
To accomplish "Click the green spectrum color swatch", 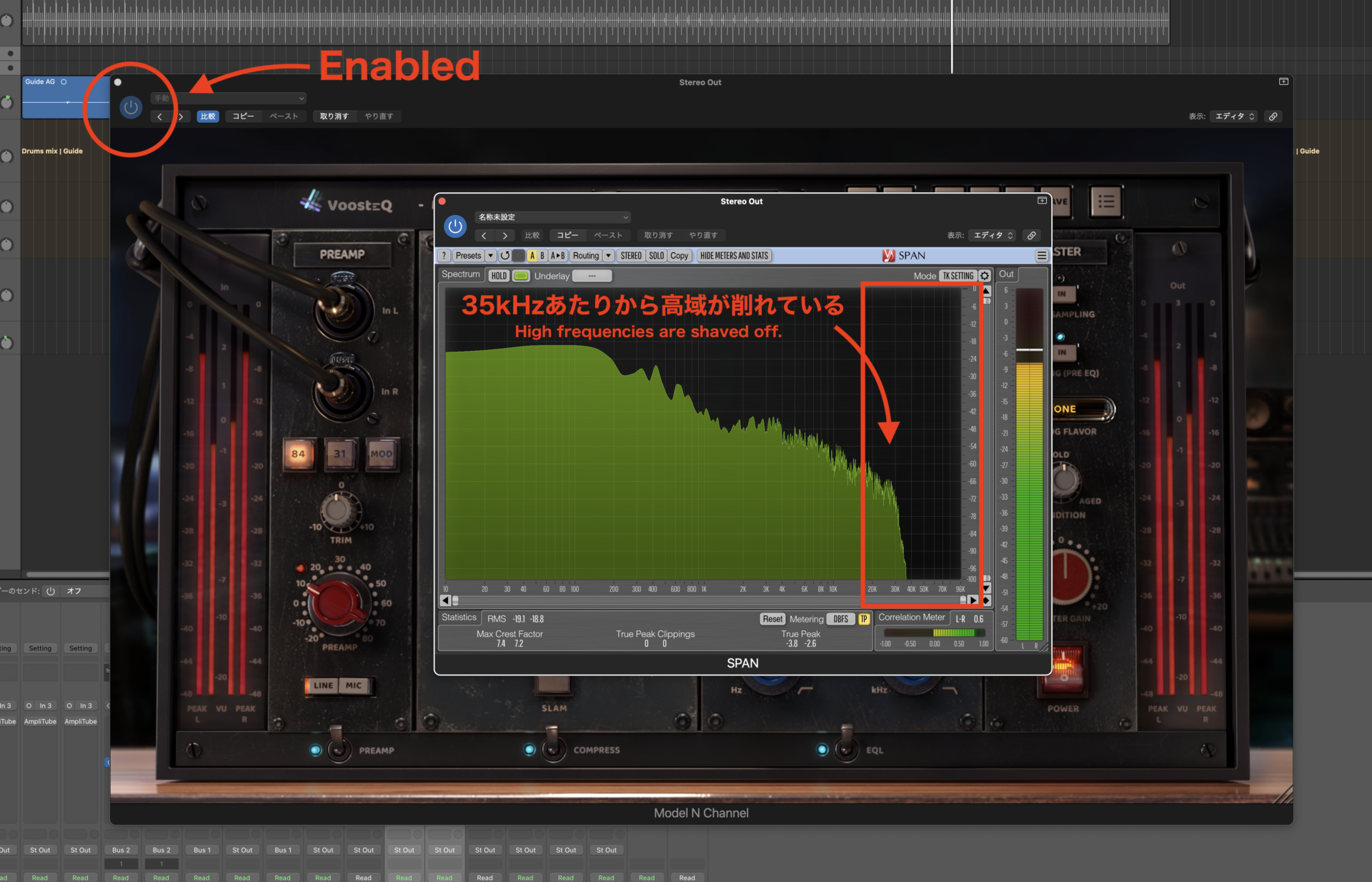I will tap(521, 276).
